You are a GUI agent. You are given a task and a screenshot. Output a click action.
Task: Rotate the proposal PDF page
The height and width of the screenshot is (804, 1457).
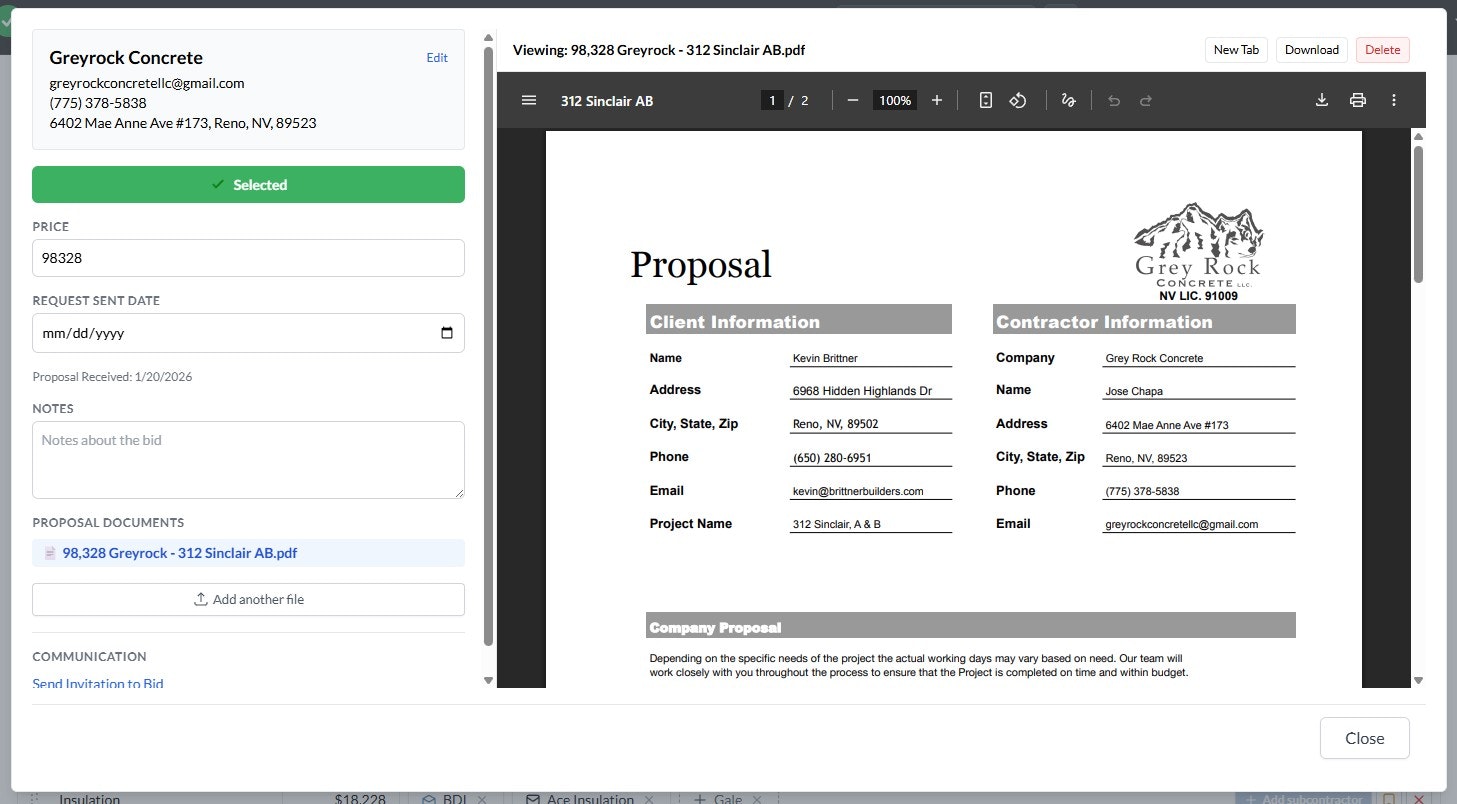(1018, 100)
